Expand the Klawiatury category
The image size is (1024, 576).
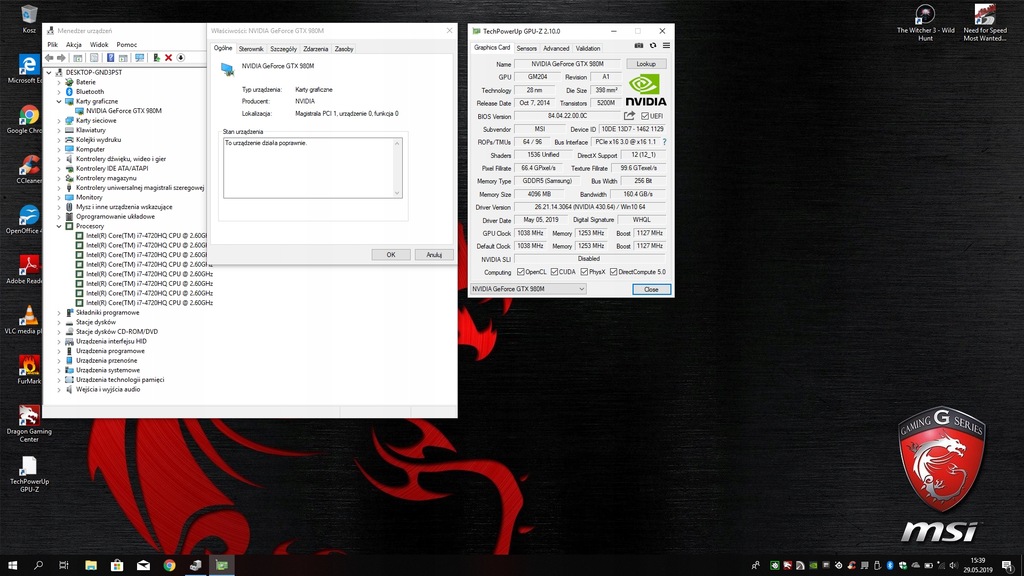click(59, 130)
